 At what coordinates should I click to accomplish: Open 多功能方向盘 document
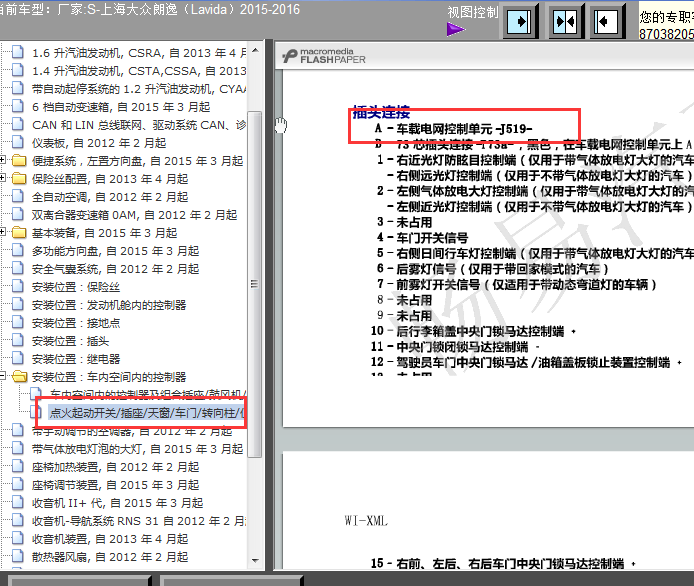point(116,251)
